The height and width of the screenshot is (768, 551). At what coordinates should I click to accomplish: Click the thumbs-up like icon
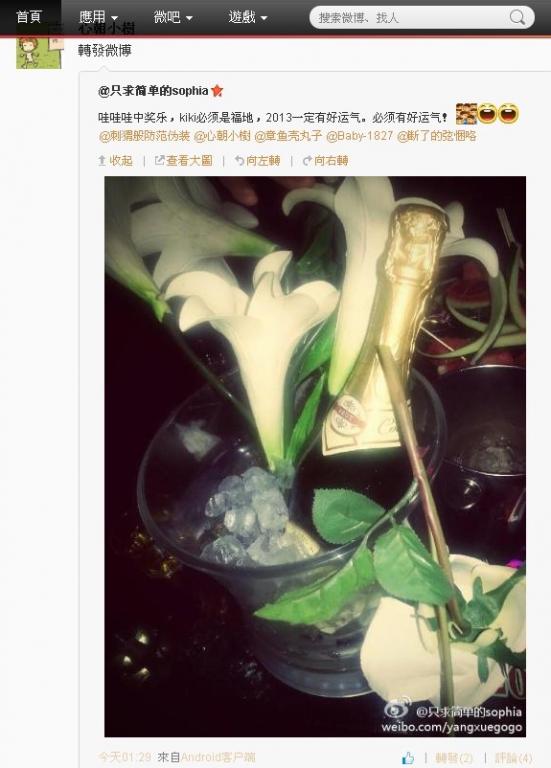(x=407, y=758)
